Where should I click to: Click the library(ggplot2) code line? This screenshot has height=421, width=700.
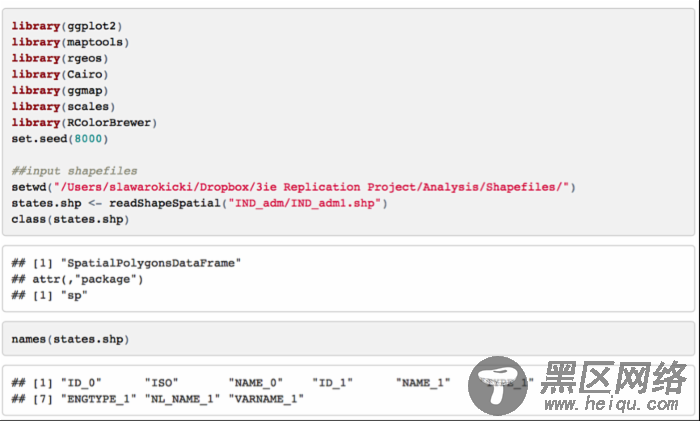pyautogui.click(x=67, y=26)
